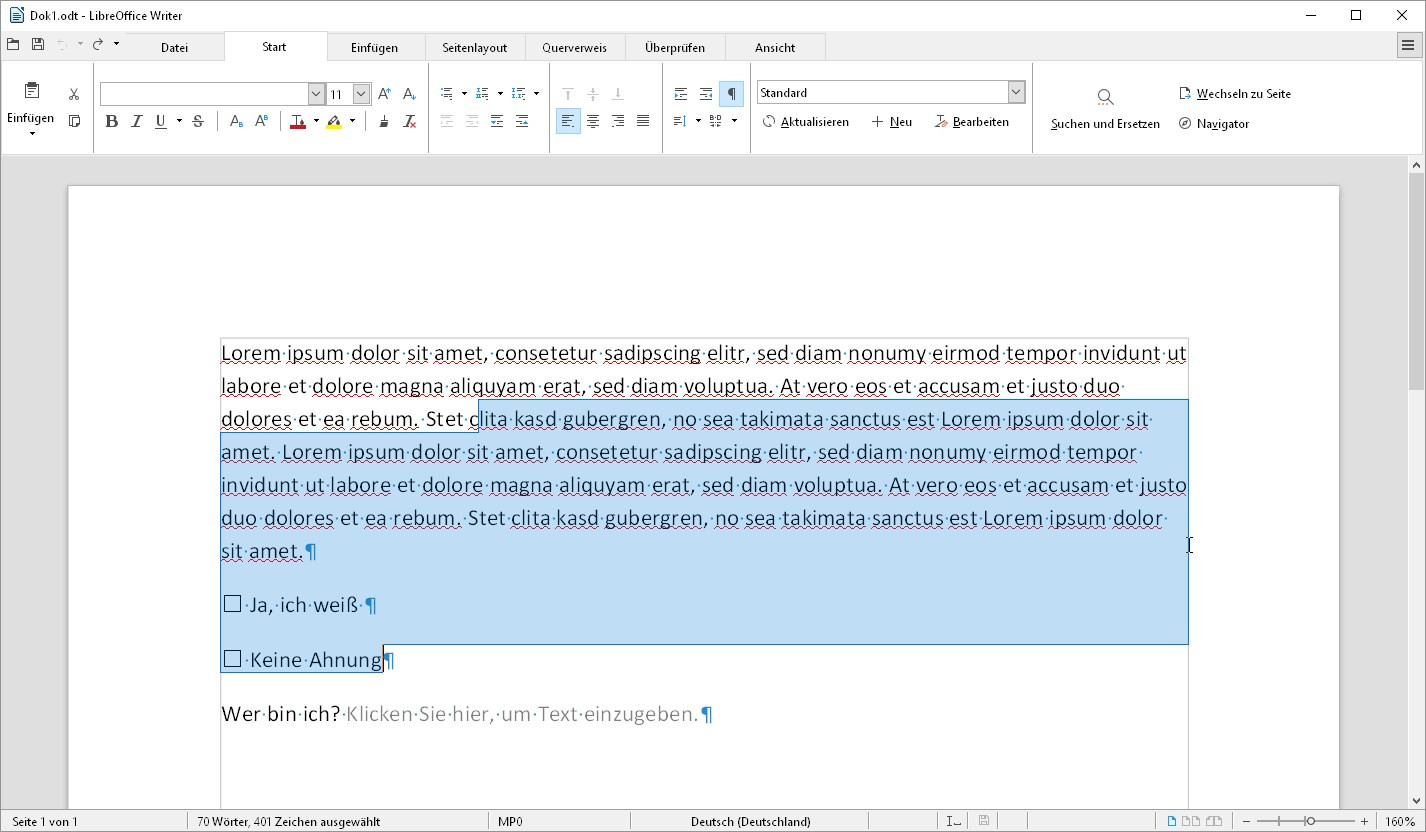Image resolution: width=1426 pixels, height=832 pixels.
Task: Save the document with the floppy icon
Action: click(x=37, y=44)
